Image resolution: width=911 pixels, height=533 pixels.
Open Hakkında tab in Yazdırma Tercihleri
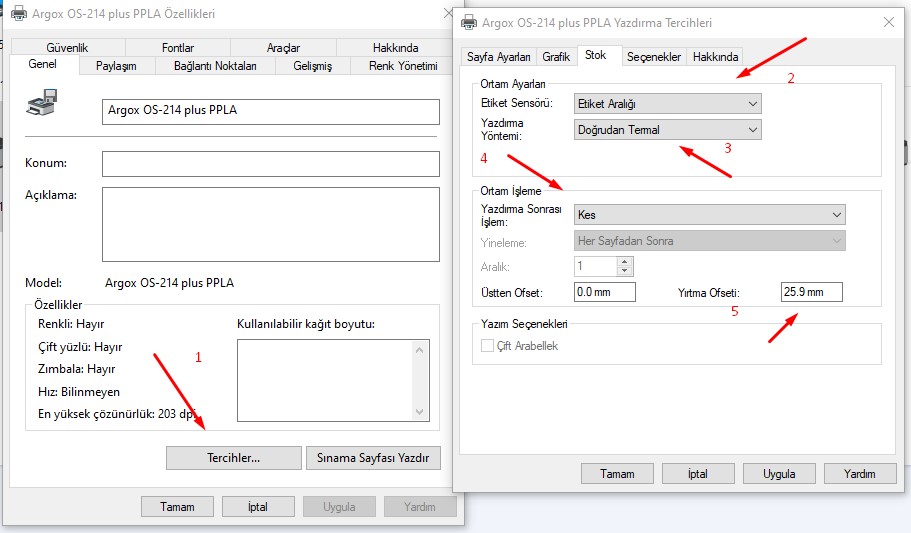point(715,57)
